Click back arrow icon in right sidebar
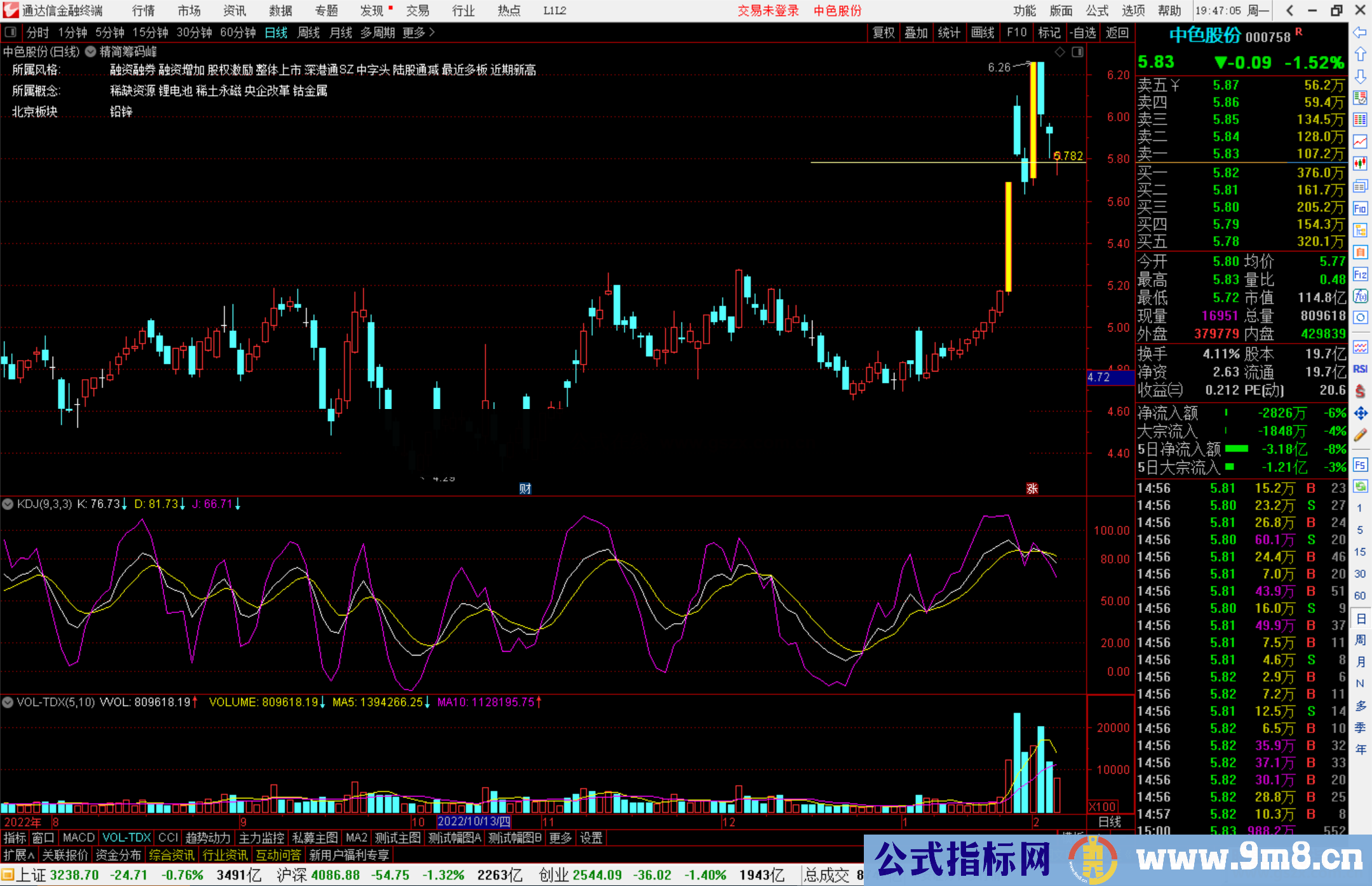The height and width of the screenshot is (886, 1372). 1360,32
